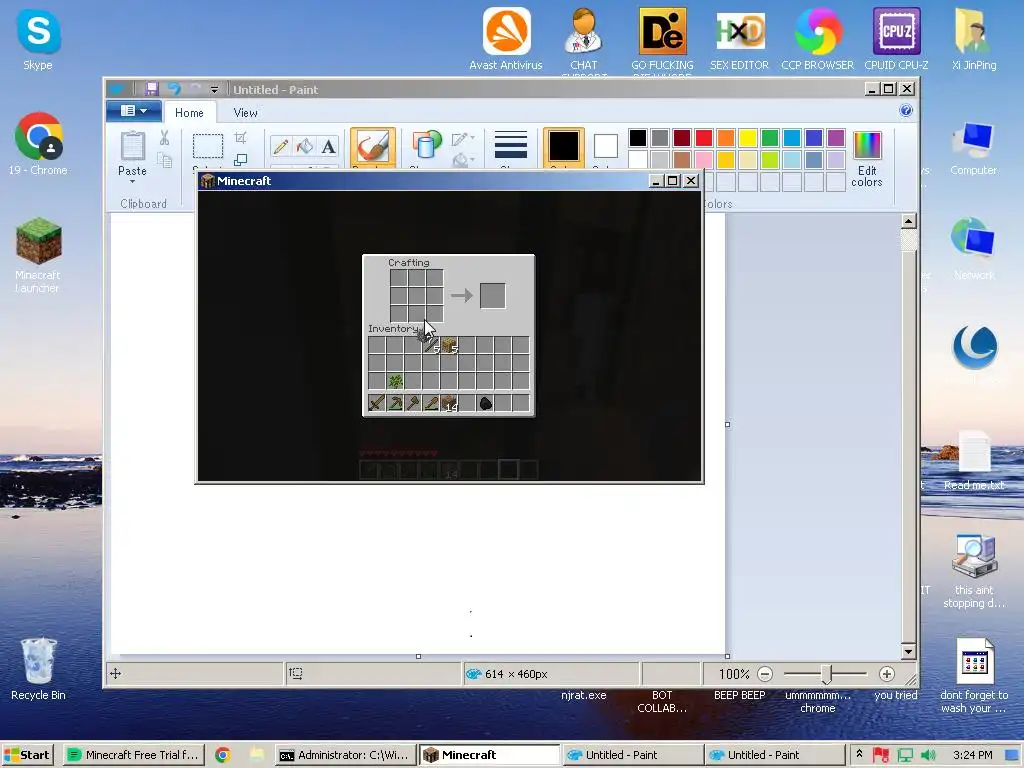The width and height of the screenshot is (1024, 768).
Task: Open Edit colors dialog
Action: [867, 159]
